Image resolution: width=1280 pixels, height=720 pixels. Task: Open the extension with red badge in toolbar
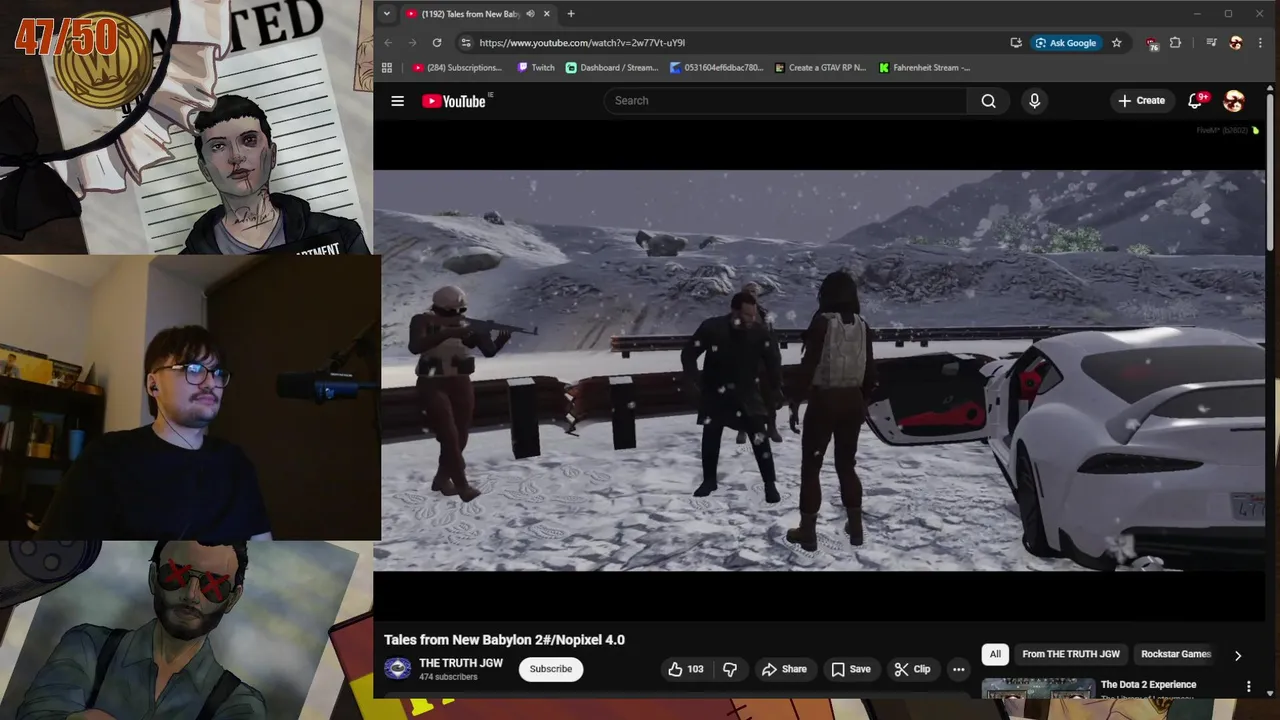(1152, 43)
